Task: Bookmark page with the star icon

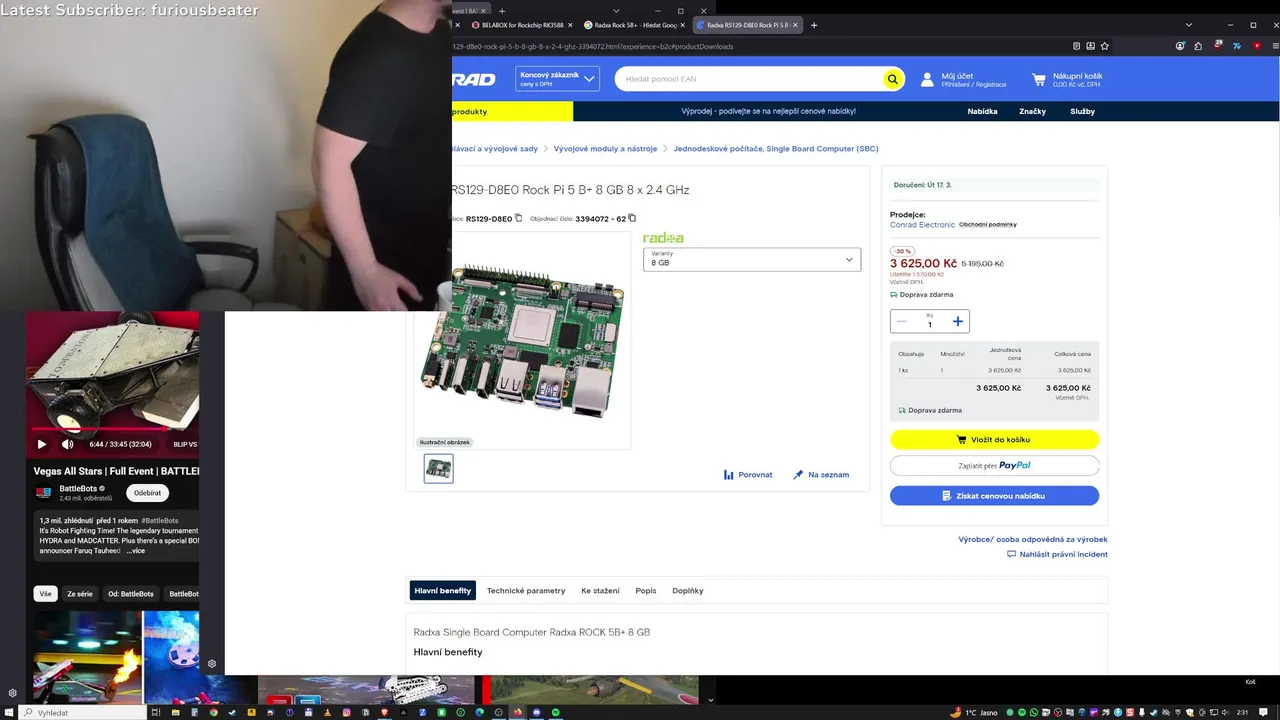Action: (1106, 46)
